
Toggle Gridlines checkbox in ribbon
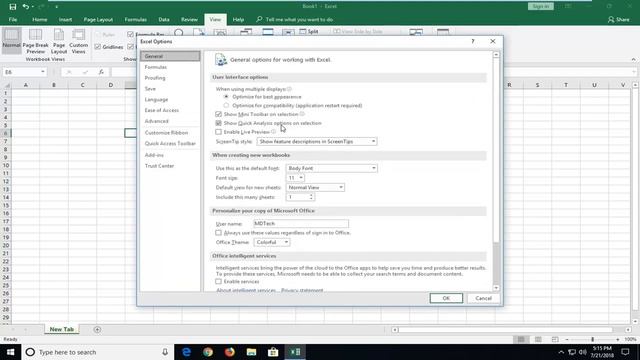coord(98,47)
